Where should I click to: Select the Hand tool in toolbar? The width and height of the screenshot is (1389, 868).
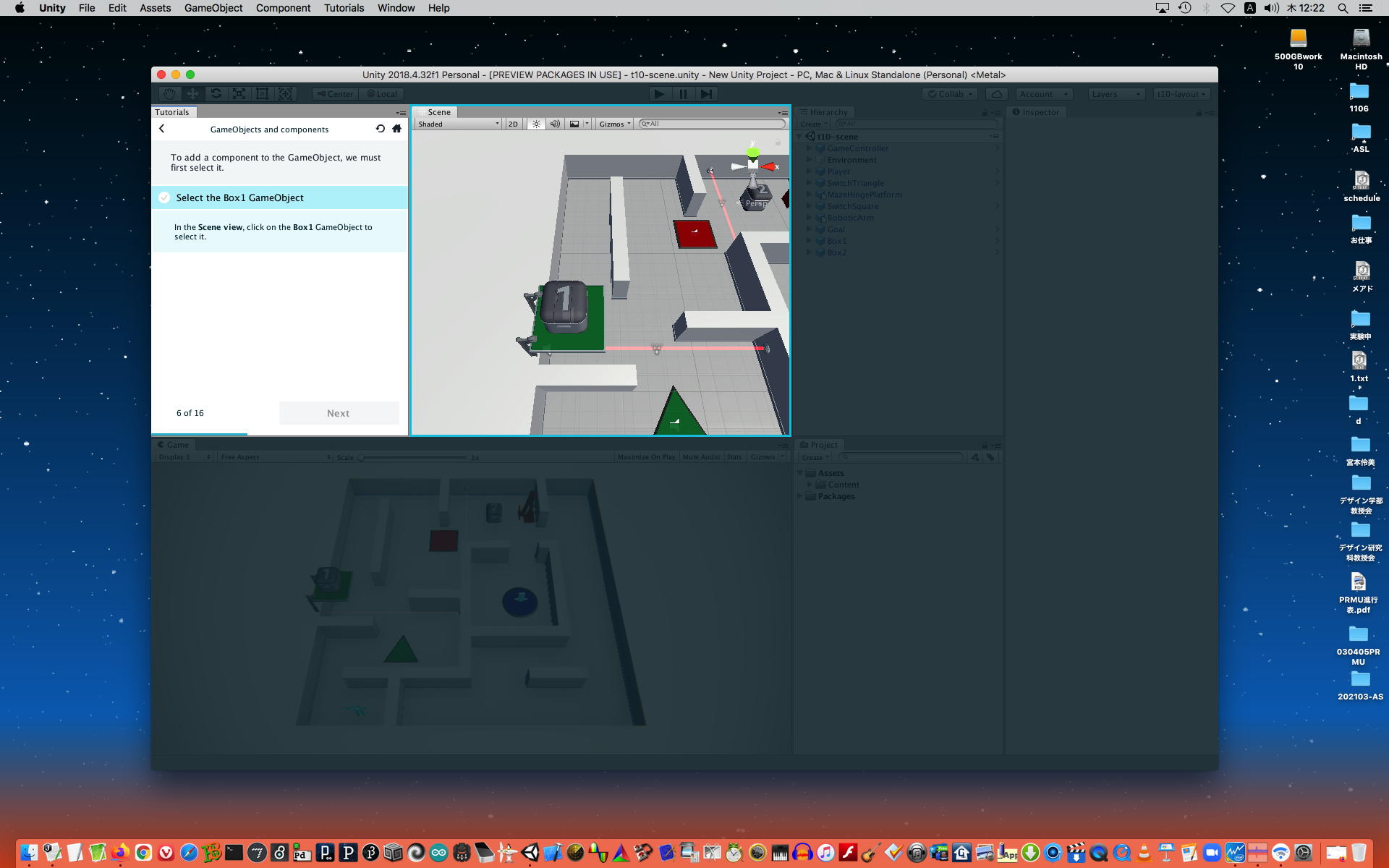click(169, 94)
